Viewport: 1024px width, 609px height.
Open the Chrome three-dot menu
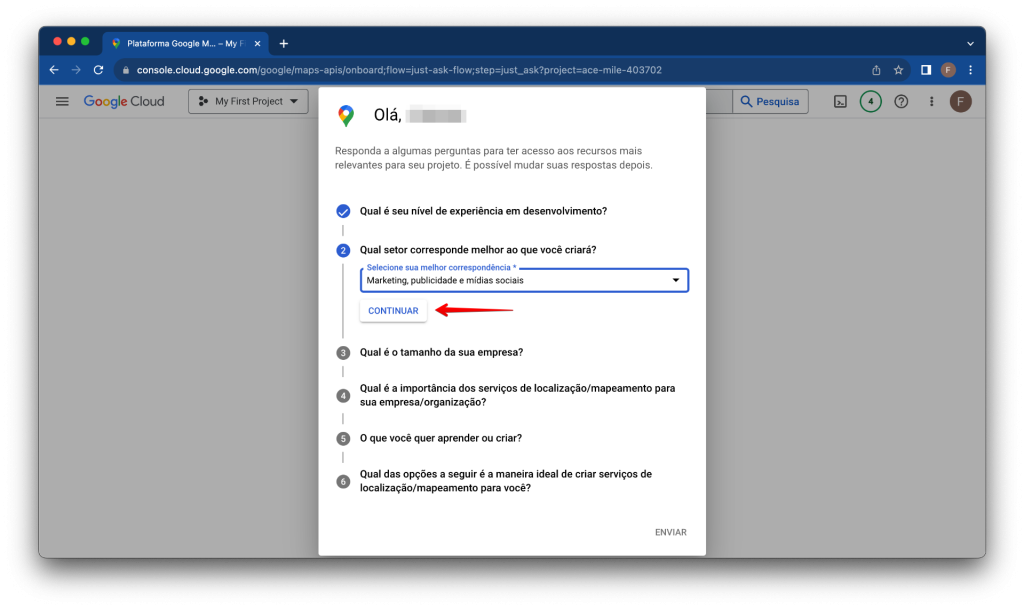pyautogui.click(x=970, y=70)
